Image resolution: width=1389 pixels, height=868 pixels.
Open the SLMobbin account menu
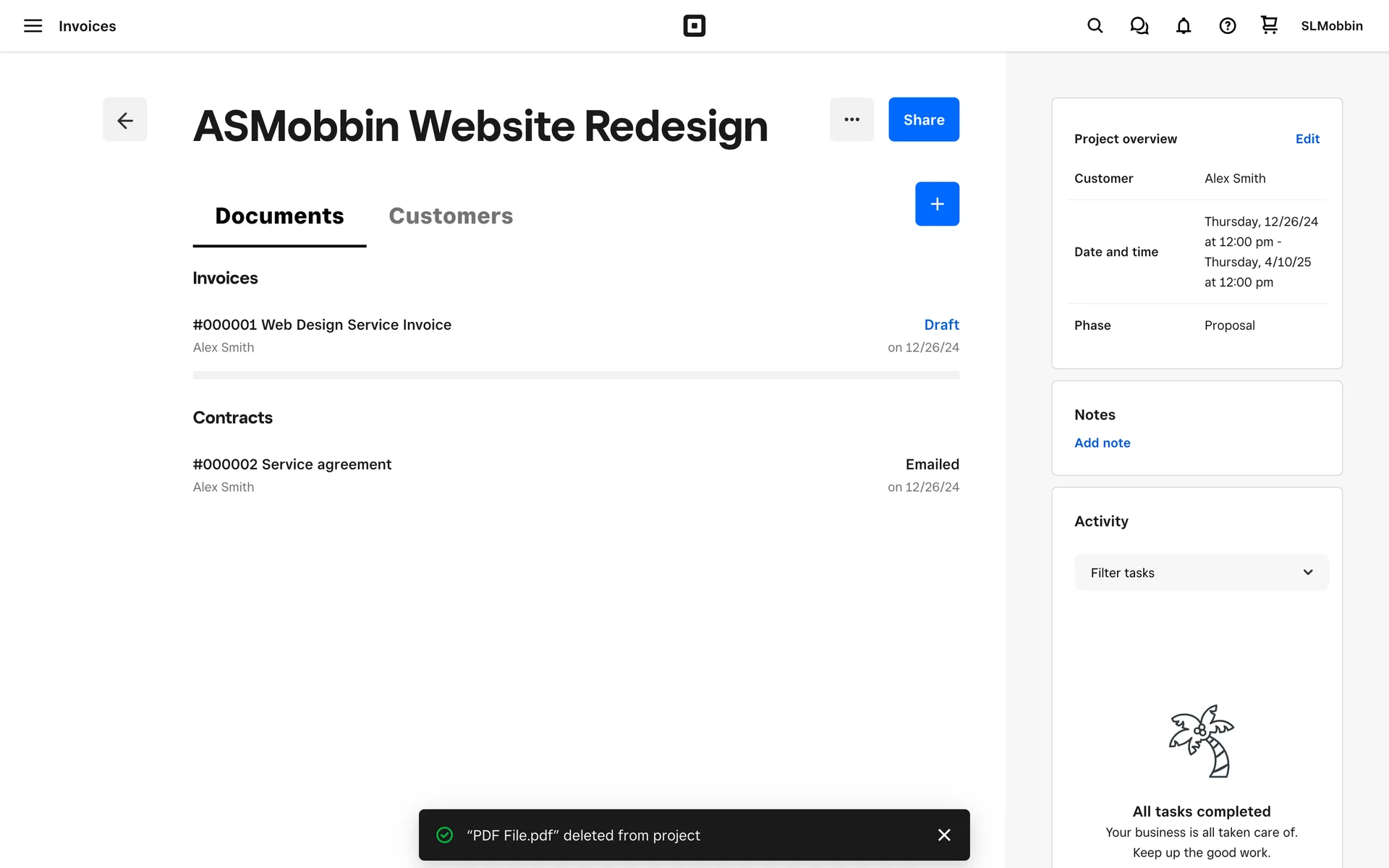click(1331, 26)
